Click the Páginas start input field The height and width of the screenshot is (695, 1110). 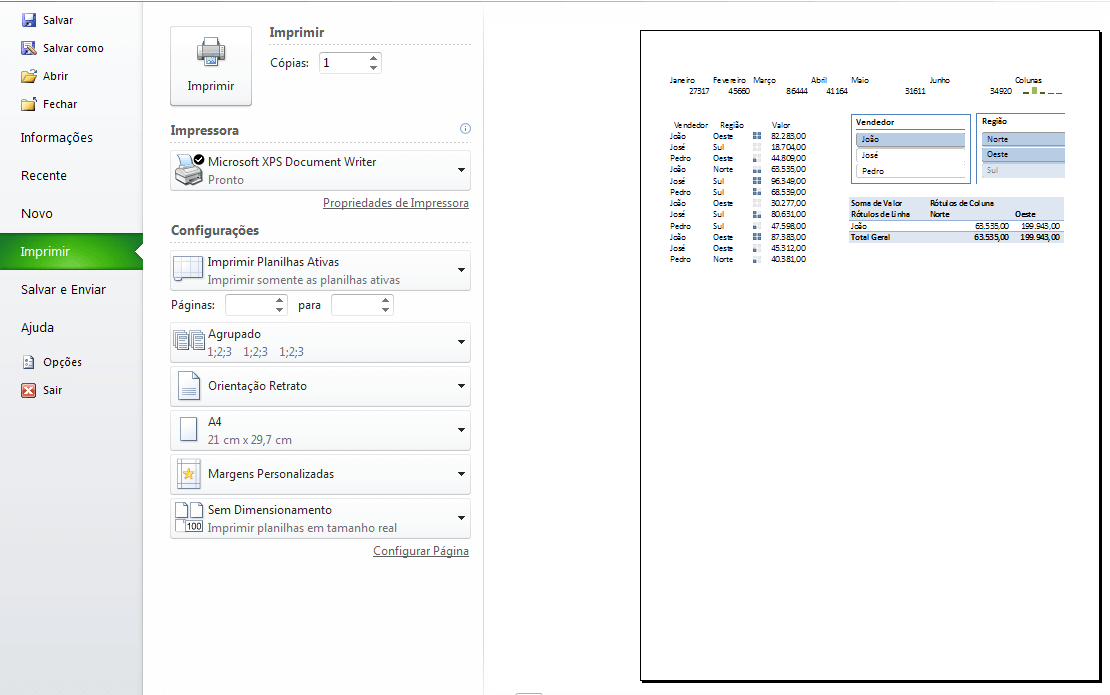pos(250,305)
